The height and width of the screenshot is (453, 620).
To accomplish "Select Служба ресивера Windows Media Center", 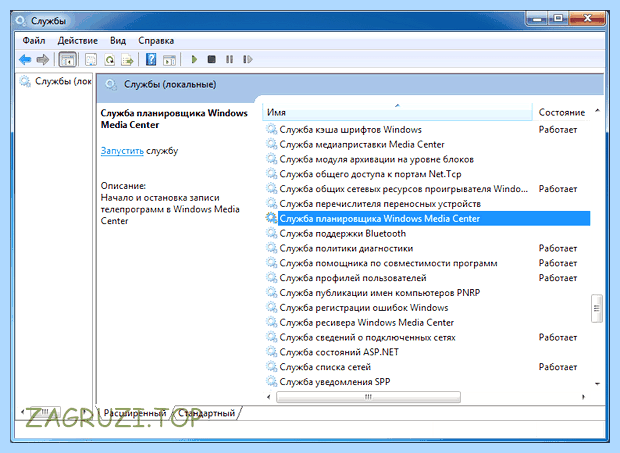I will [x=367, y=323].
